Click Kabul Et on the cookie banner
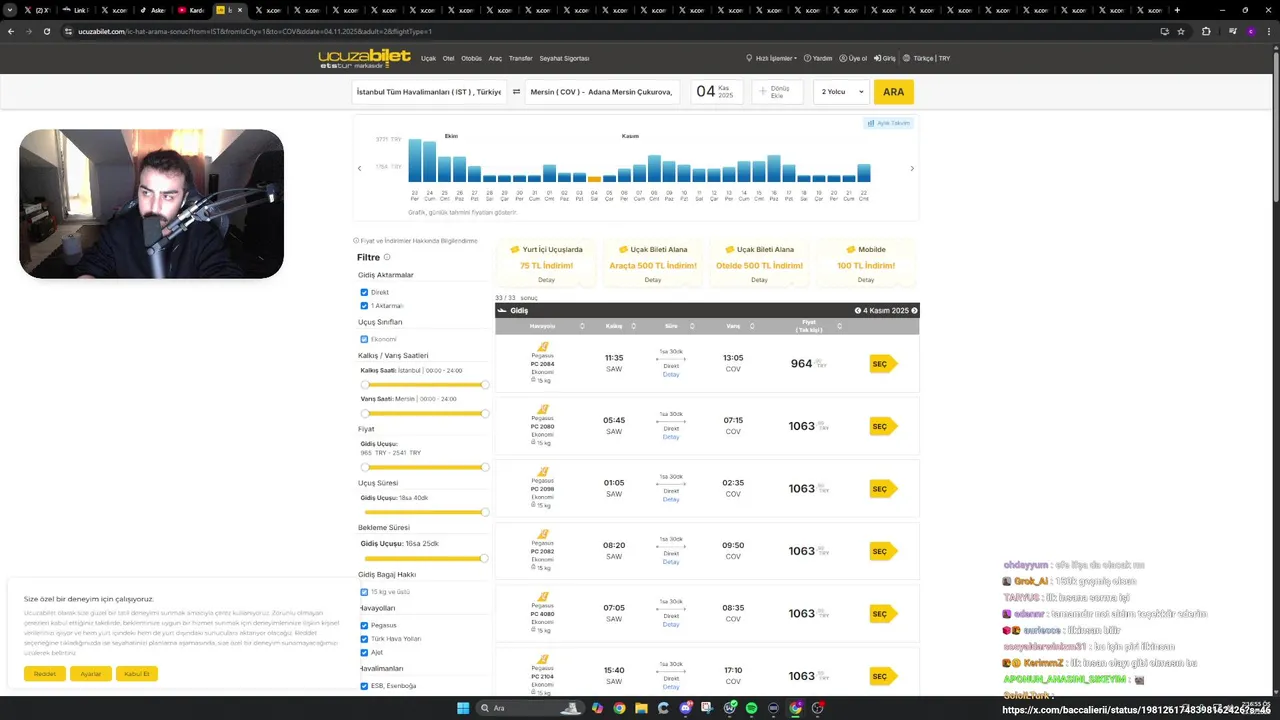 pos(137,674)
